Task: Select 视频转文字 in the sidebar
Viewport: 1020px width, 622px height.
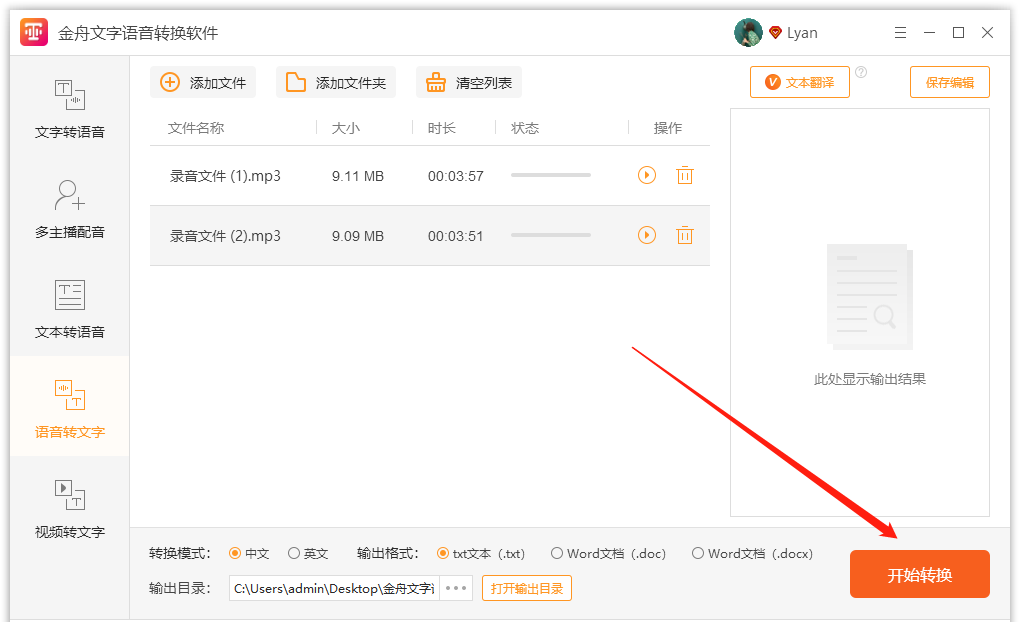Action: tap(70, 508)
